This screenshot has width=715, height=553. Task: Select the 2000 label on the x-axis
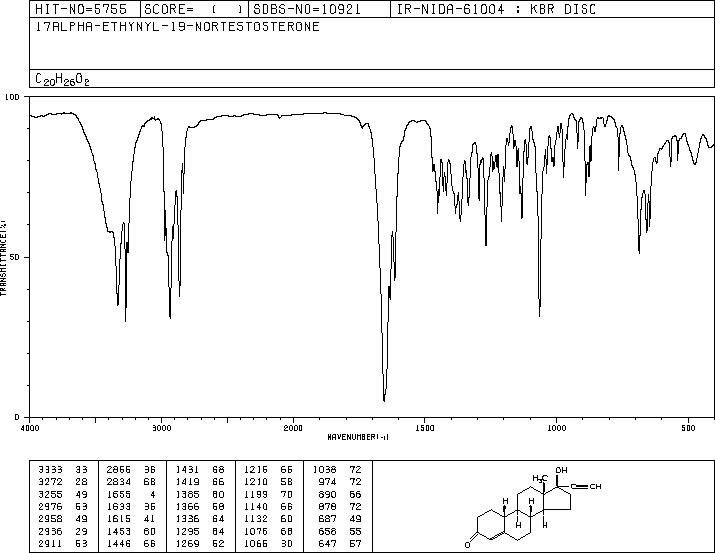click(x=293, y=428)
